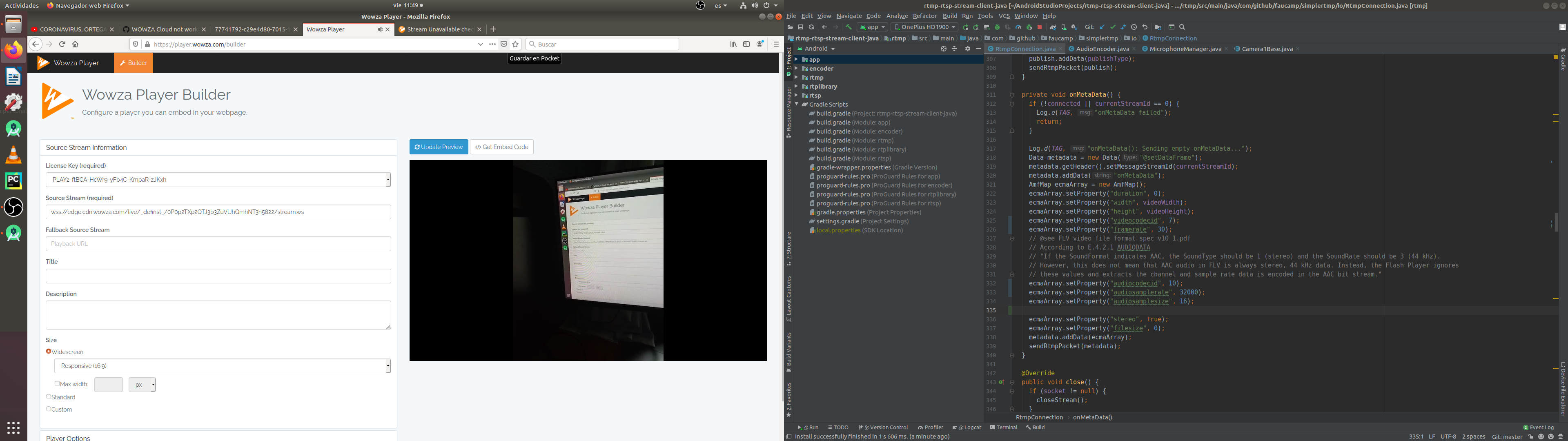This screenshot has width=1568, height=441.
Task: Open the Logcat panel
Action: pos(967,427)
